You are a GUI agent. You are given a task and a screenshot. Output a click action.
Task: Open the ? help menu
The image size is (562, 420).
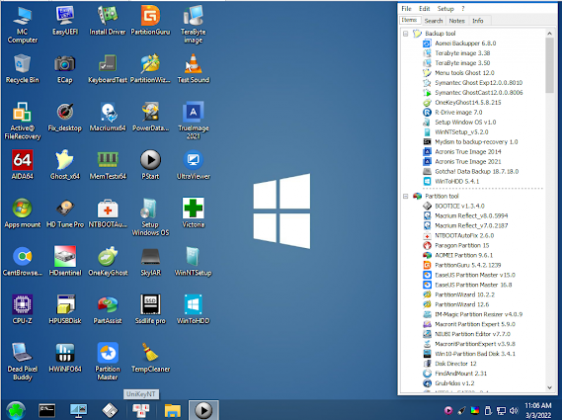(463, 9)
